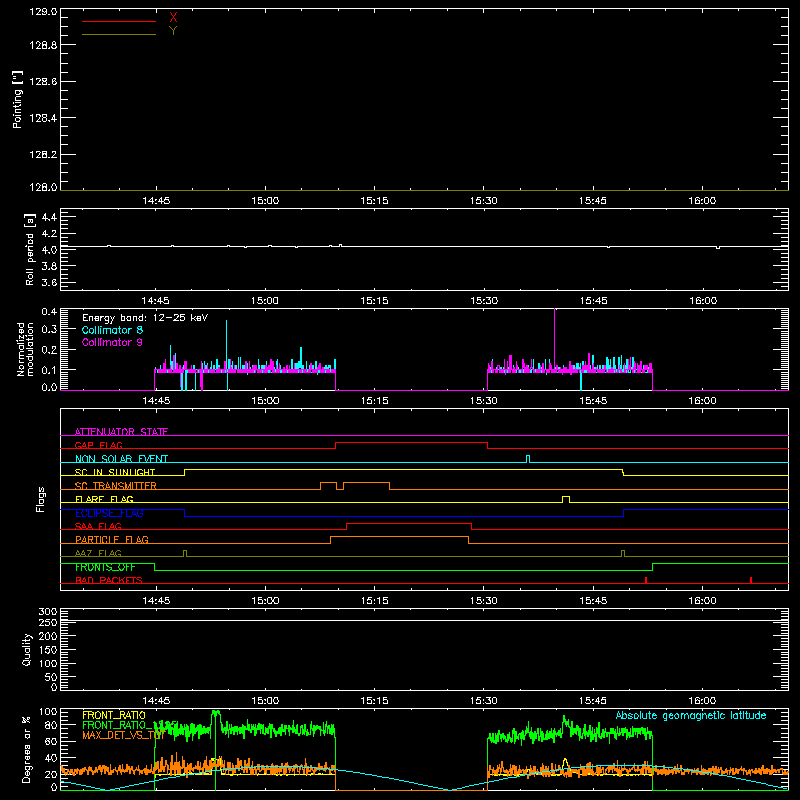Click the FLARE_FLAG label
This screenshot has height=800, width=800.
tap(104, 499)
